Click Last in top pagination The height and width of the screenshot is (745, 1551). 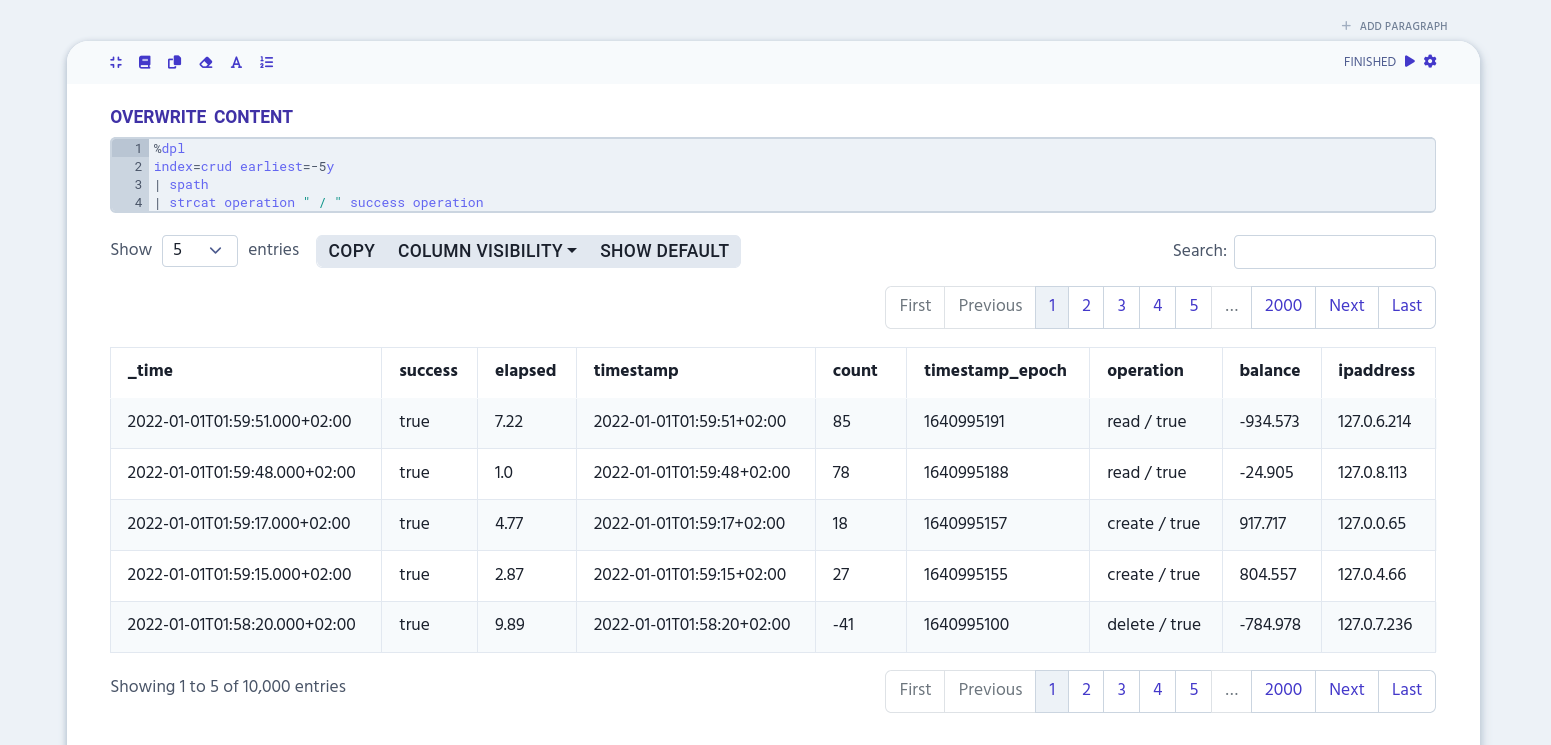coord(1407,306)
